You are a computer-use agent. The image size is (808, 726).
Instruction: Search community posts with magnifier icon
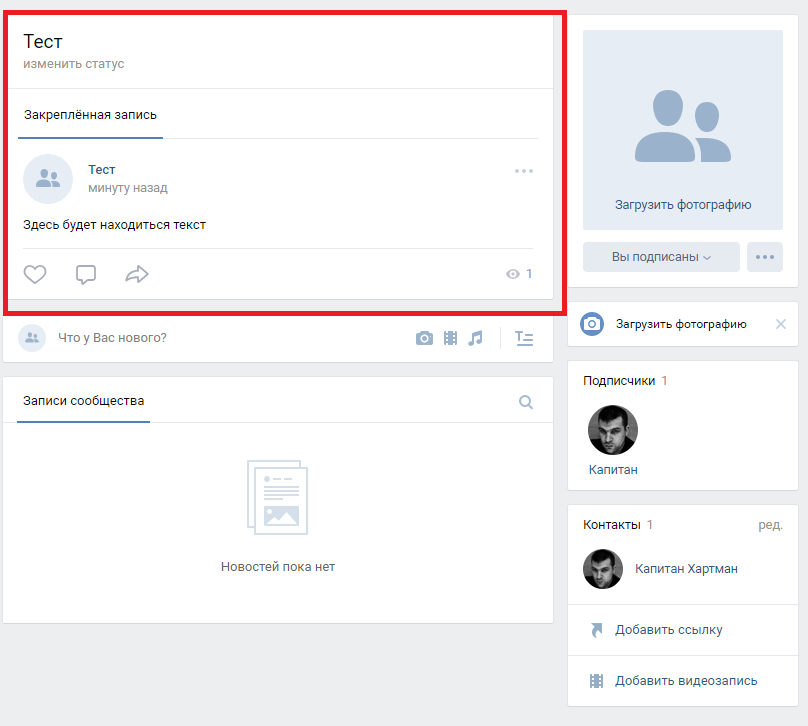point(526,402)
